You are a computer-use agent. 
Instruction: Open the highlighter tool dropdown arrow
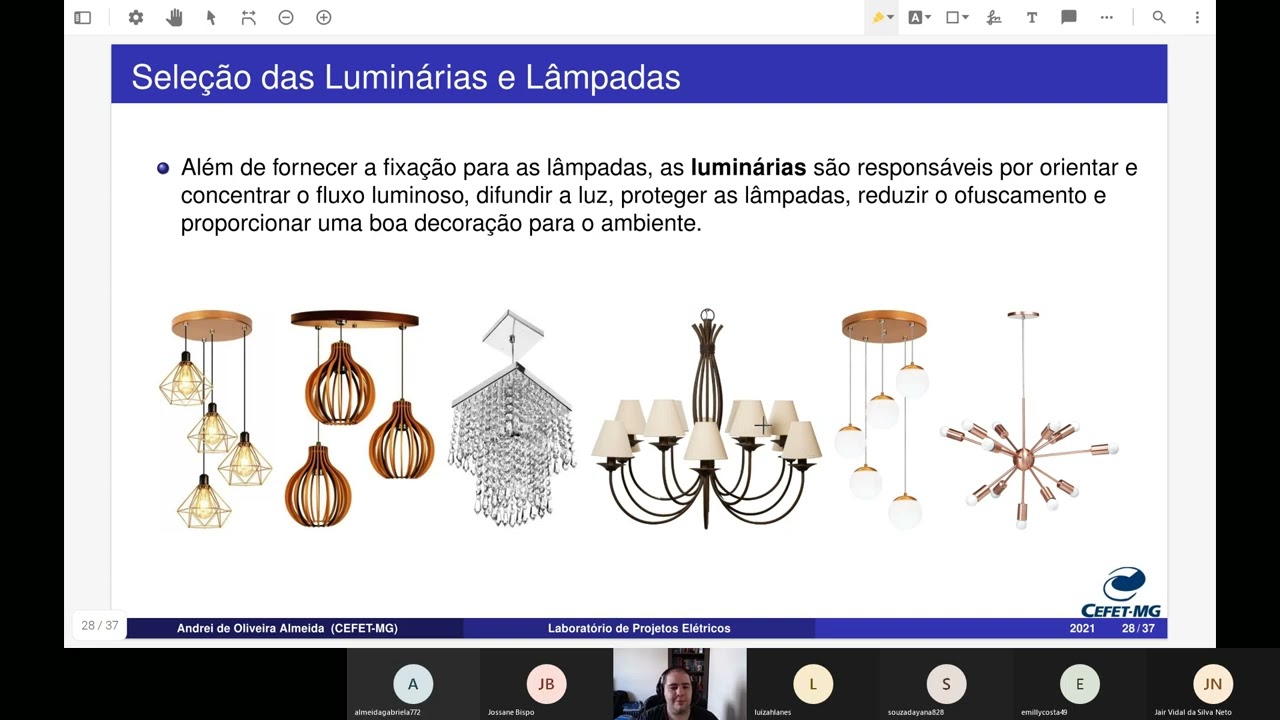click(x=891, y=17)
